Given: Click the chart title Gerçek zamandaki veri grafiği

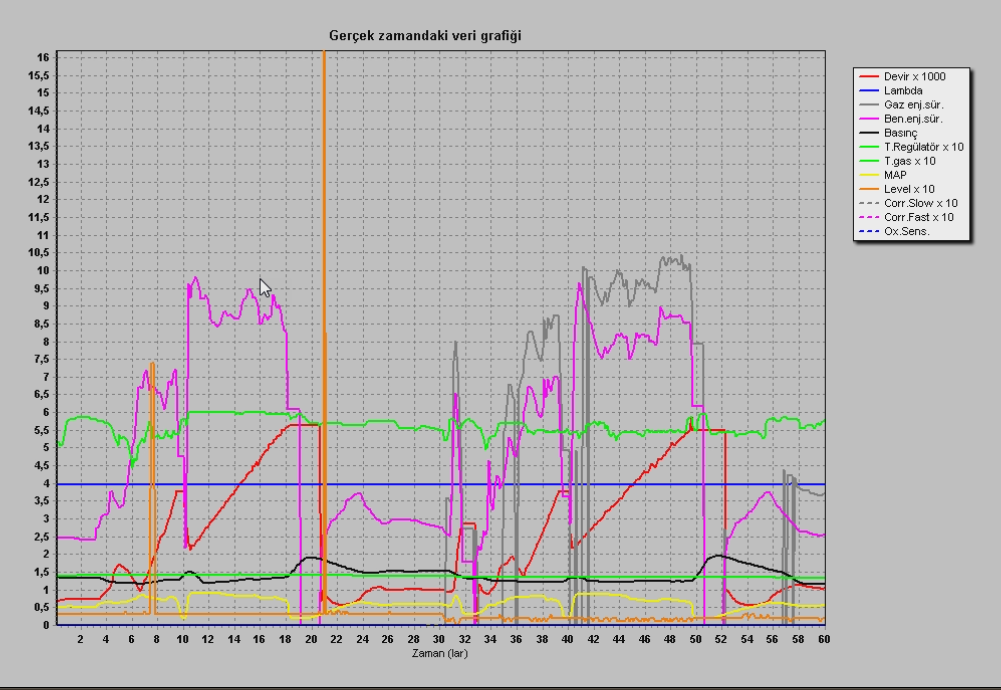Looking at the screenshot, I should 425,36.
